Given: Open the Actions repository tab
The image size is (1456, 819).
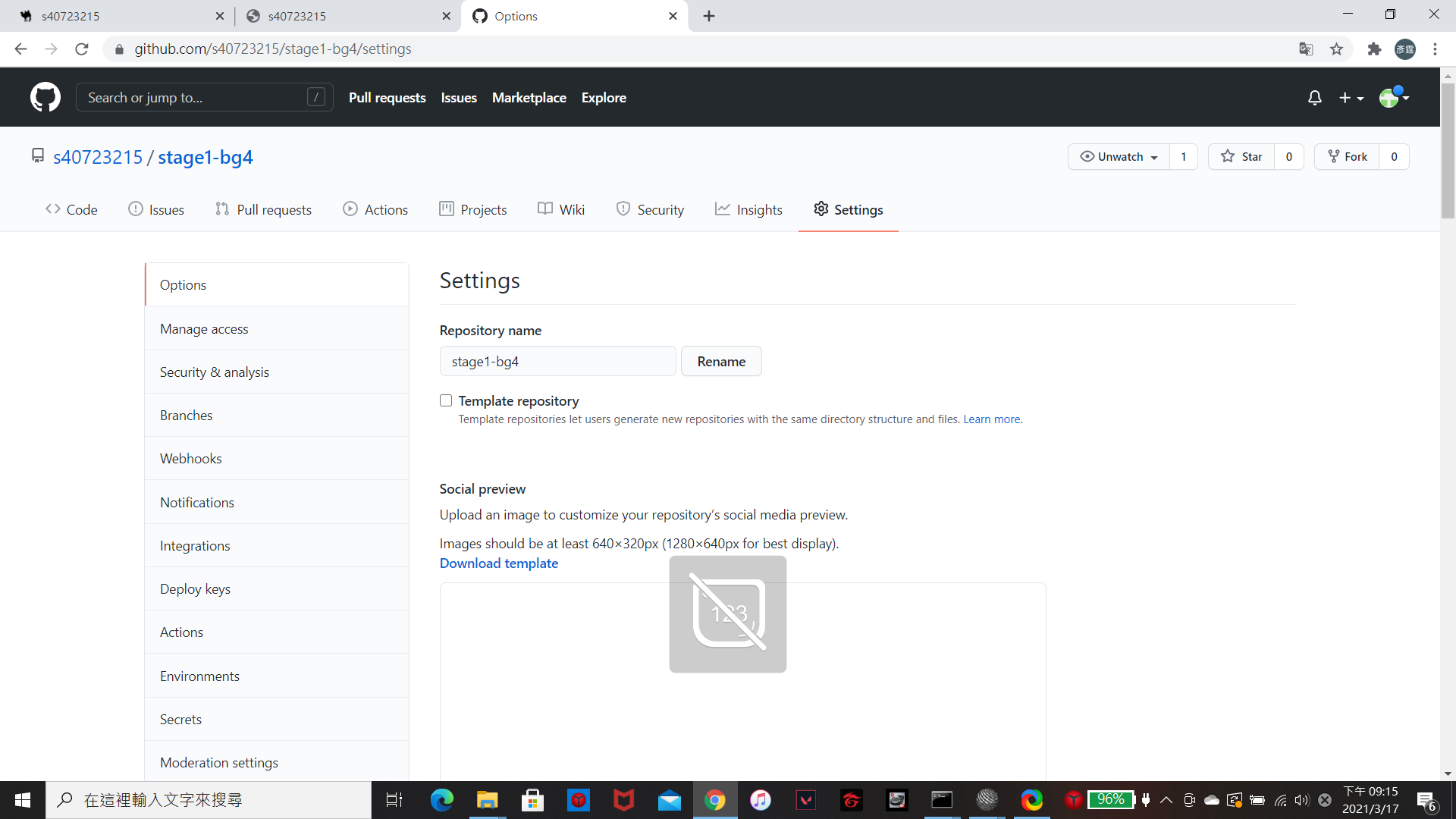Looking at the screenshot, I should [x=375, y=209].
